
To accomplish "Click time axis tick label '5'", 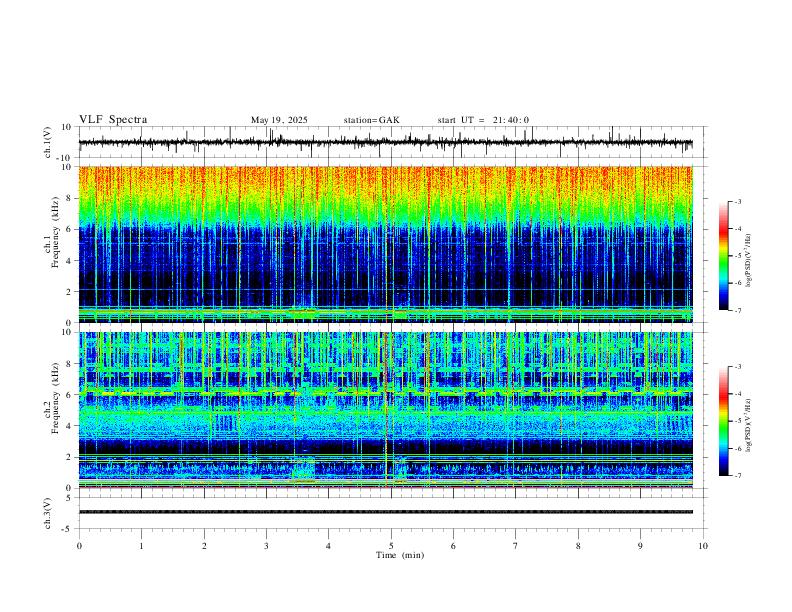I will point(391,546).
